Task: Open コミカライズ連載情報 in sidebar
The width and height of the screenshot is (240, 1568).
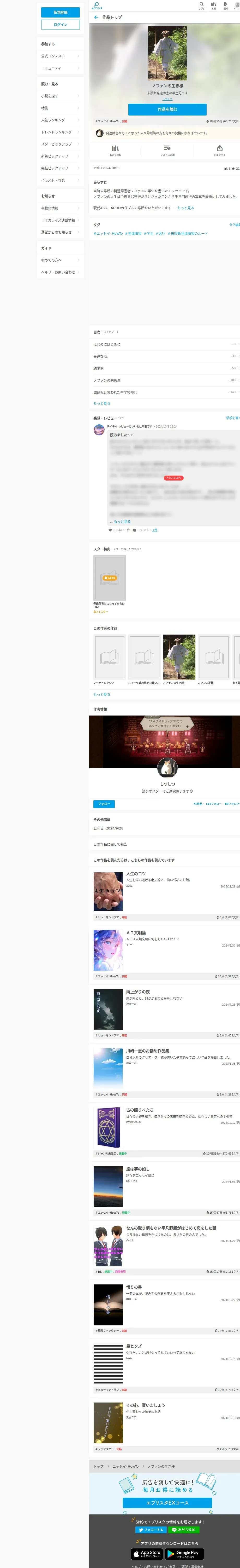Action: 60,220
